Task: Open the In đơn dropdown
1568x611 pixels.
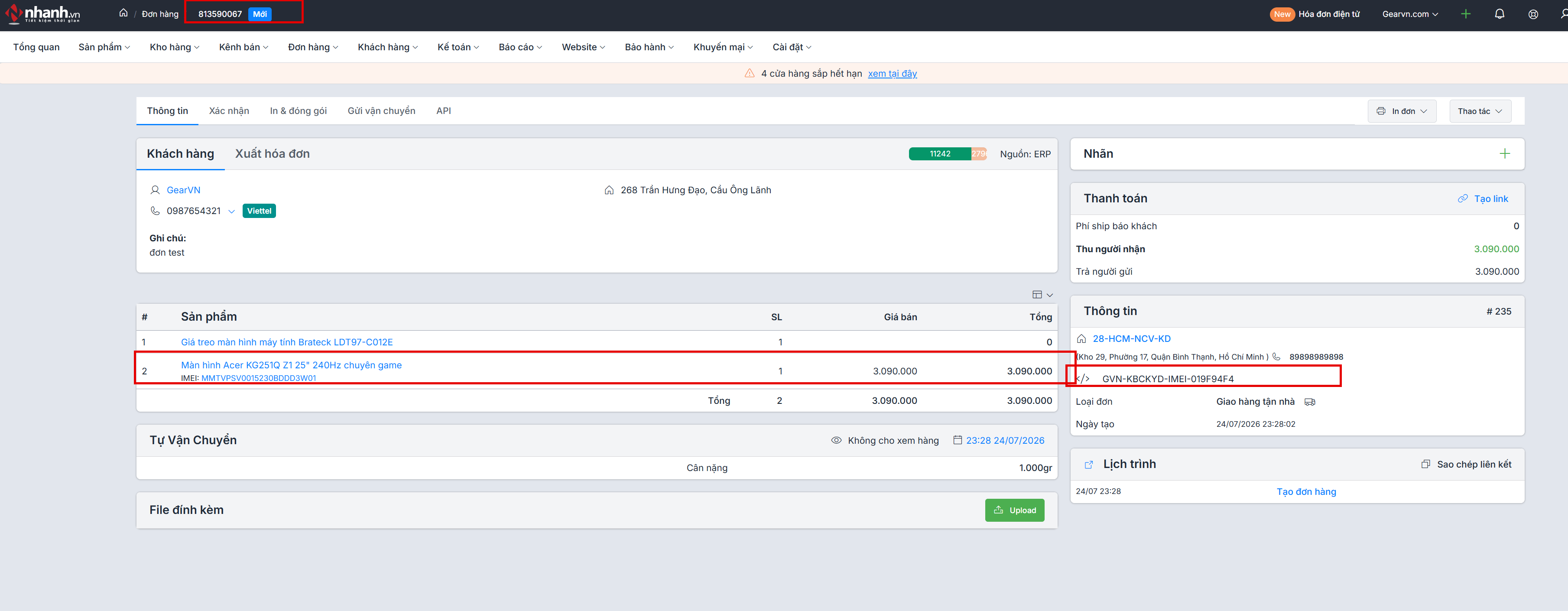Action: tap(1402, 111)
